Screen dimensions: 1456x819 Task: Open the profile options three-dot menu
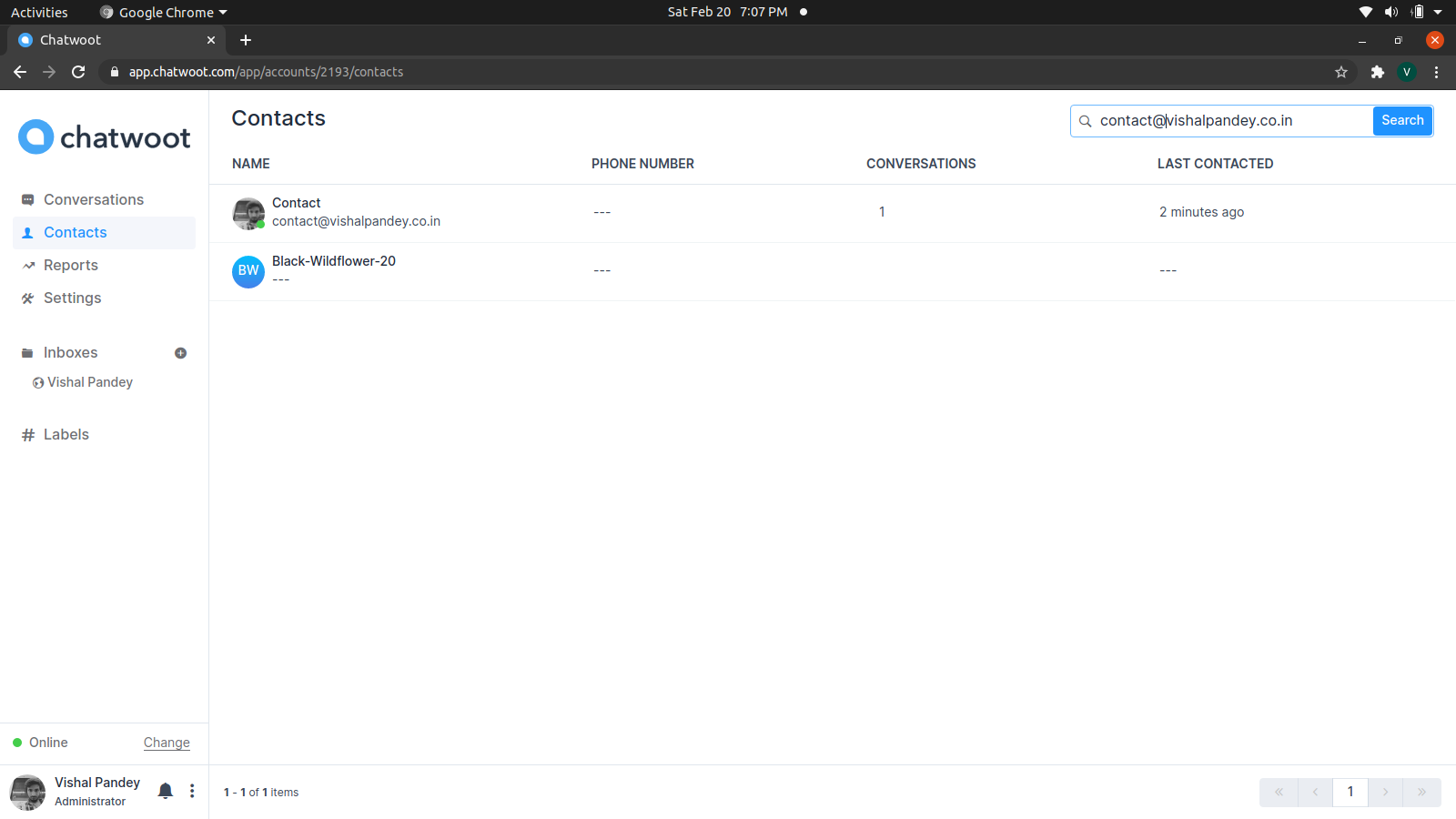point(192,791)
